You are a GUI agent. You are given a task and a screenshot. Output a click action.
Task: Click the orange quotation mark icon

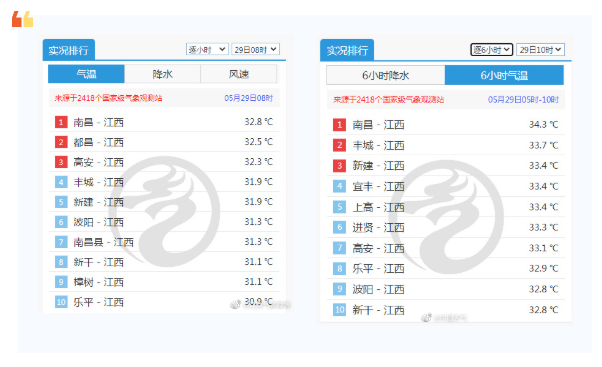pyautogui.click(x=22, y=19)
